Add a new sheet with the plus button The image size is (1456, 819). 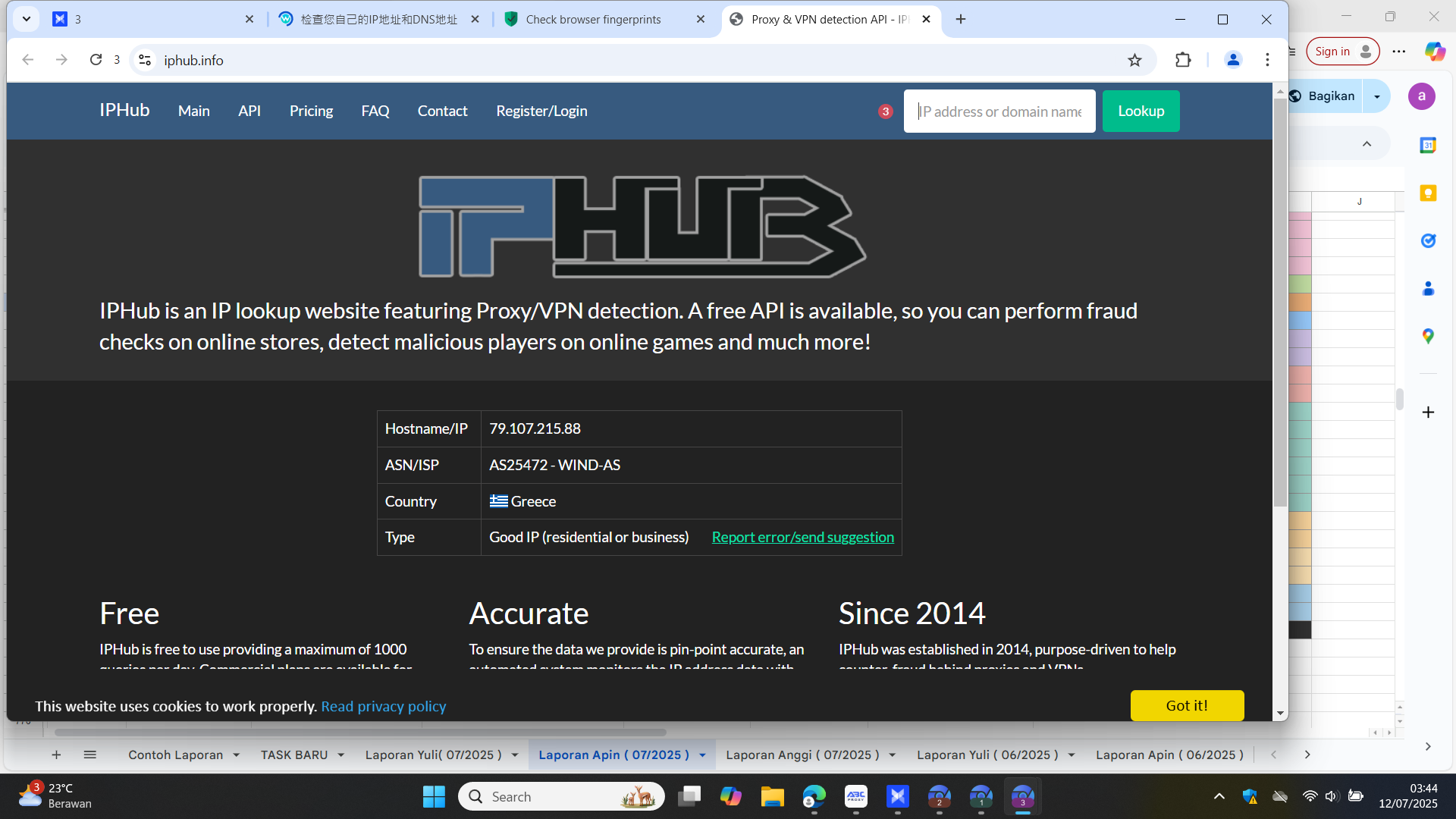click(56, 755)
